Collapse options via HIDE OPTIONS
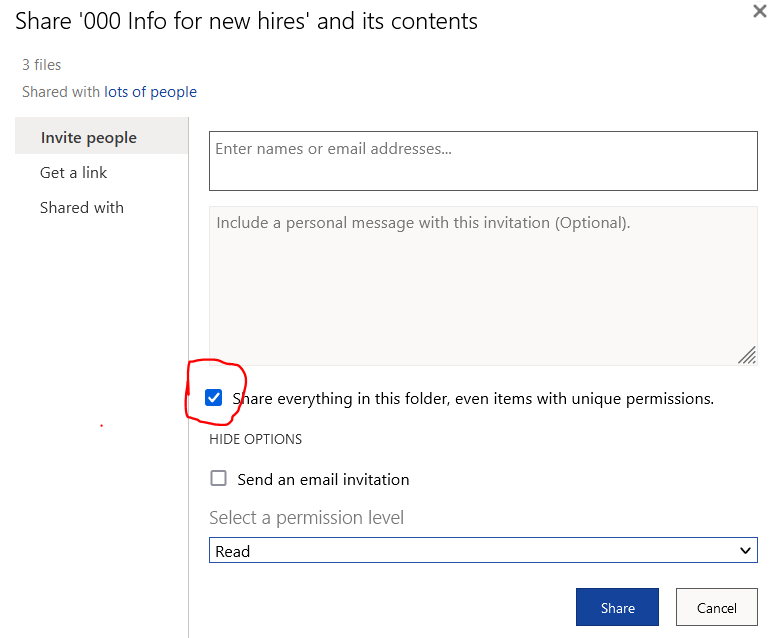 click(x=255, y=439)
